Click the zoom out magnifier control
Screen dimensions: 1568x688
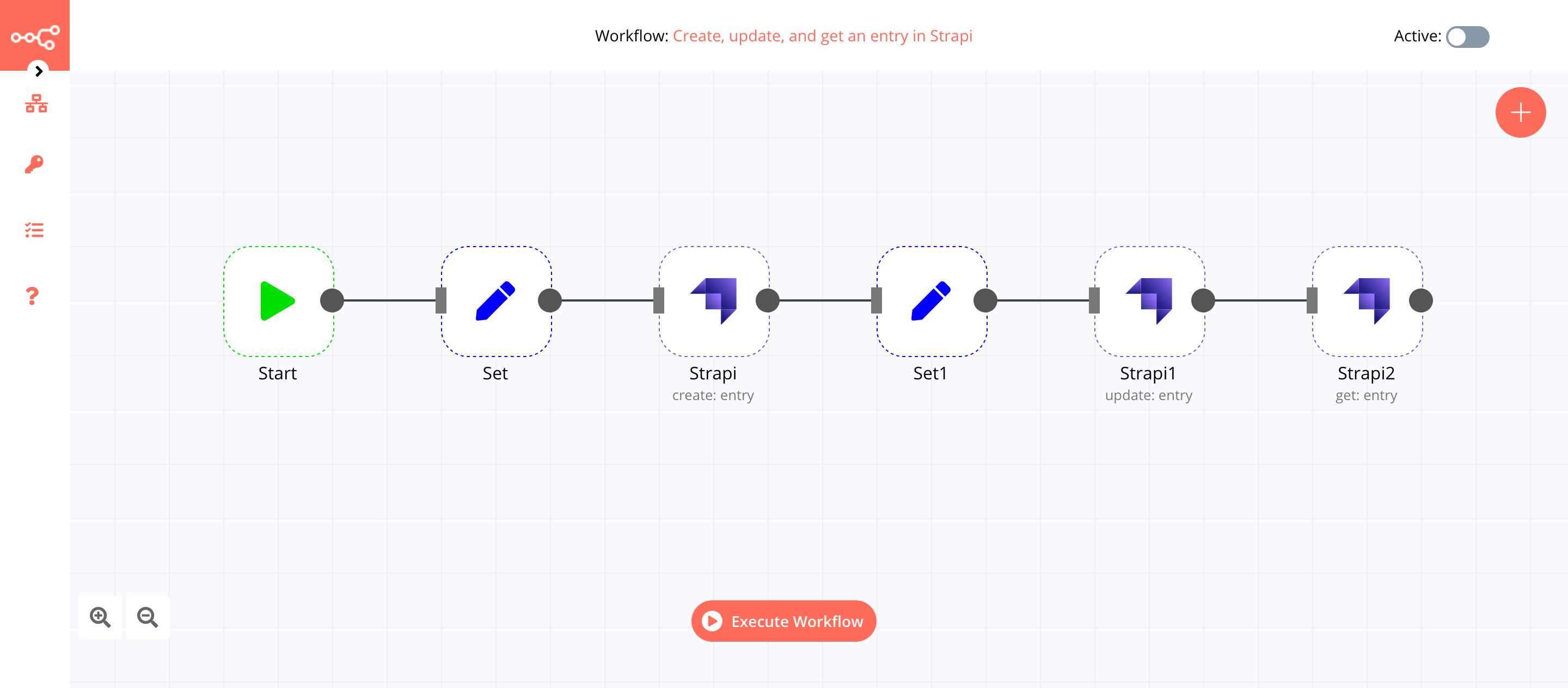coord(148,617)
